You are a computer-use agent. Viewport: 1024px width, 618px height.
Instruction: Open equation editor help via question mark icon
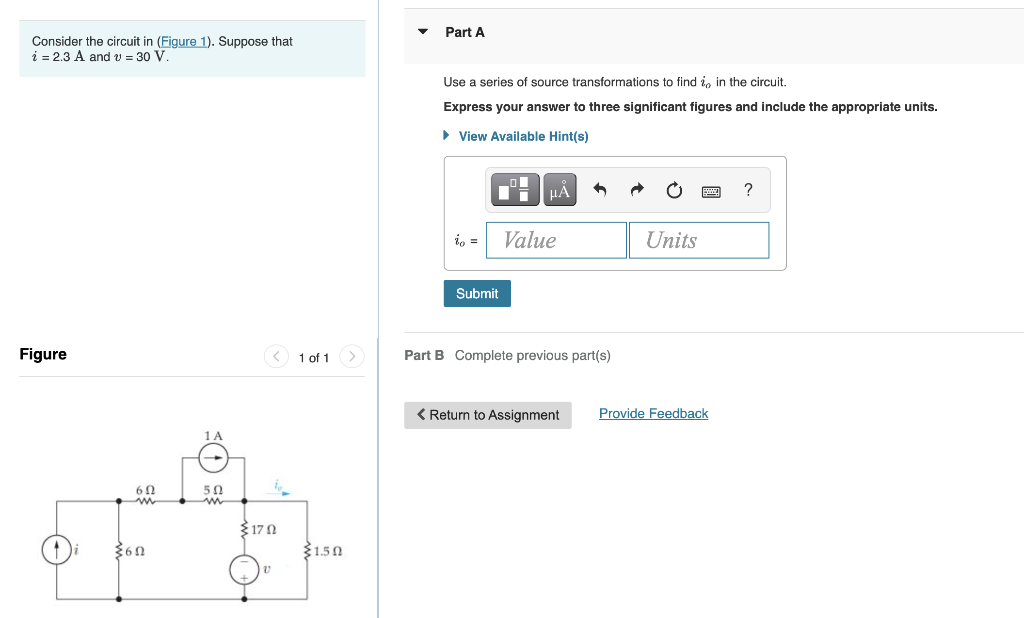tap(747, 189)
